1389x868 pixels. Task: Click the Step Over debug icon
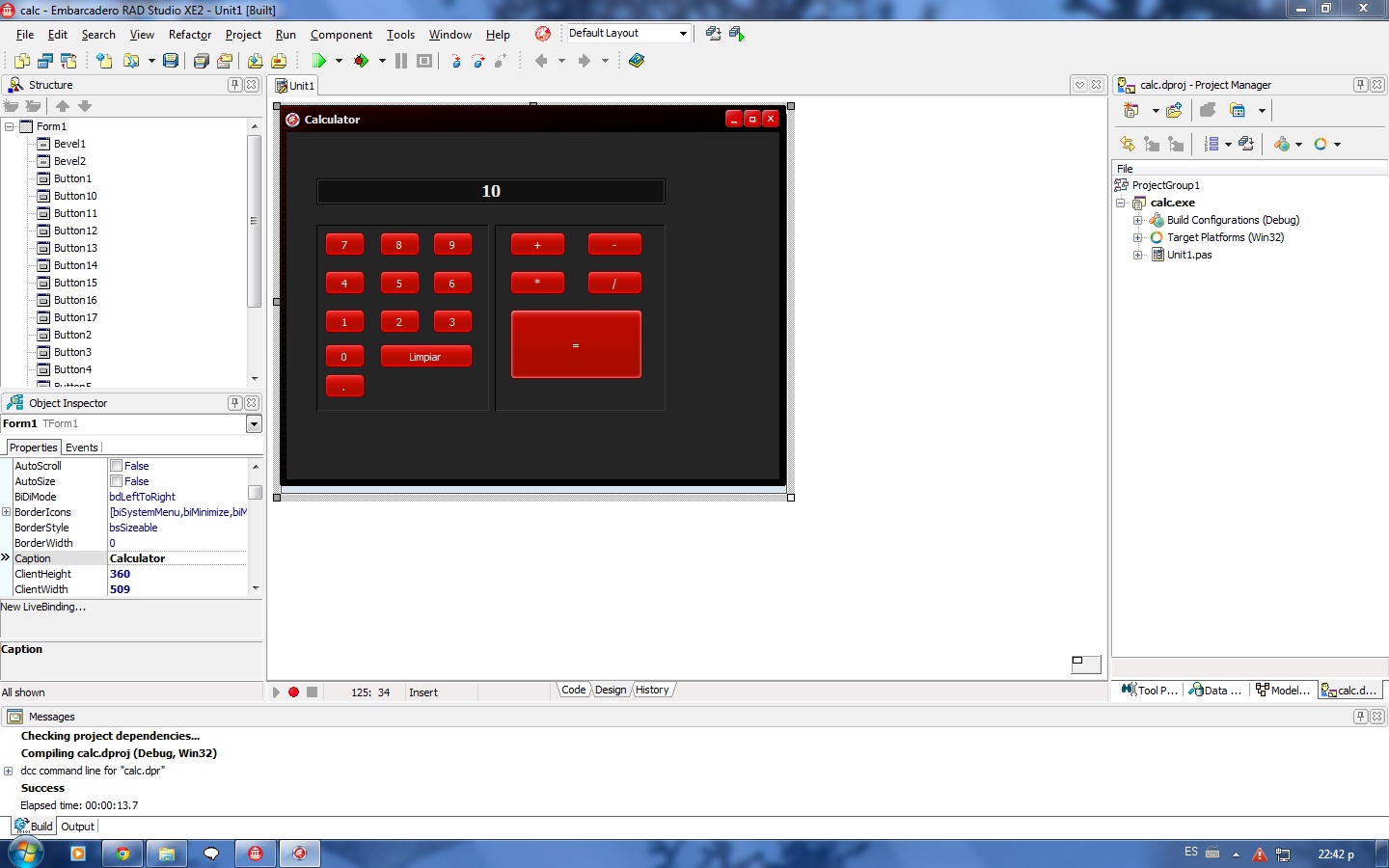(478, 61)
